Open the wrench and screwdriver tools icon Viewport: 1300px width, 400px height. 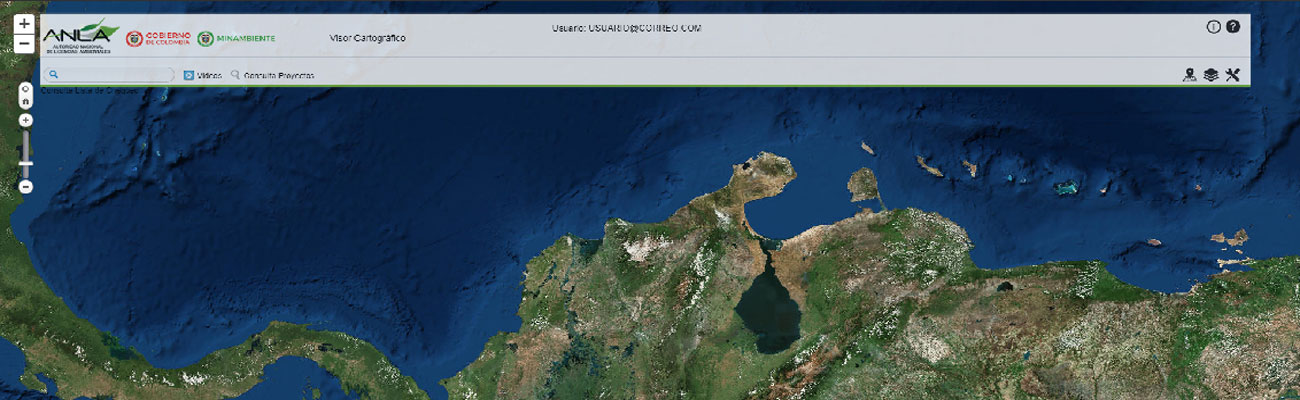point(1232,74)
